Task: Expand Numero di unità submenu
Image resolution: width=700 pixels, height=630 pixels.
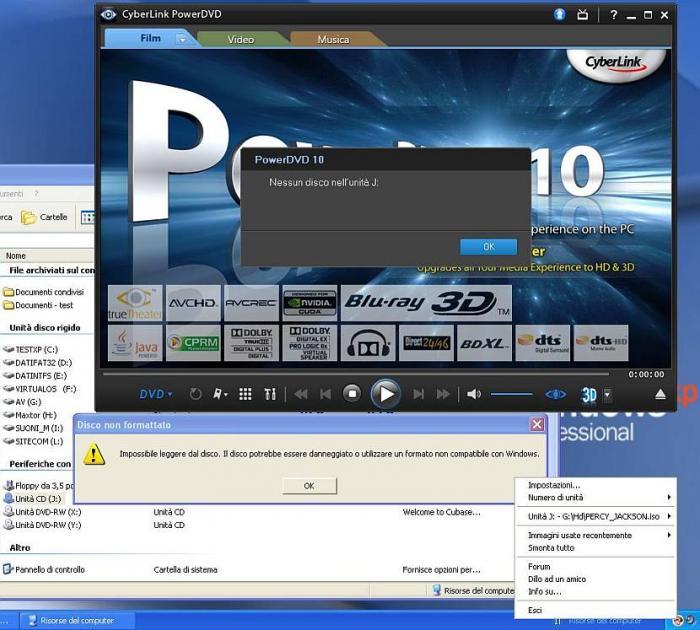Action: tap(596, 497)
